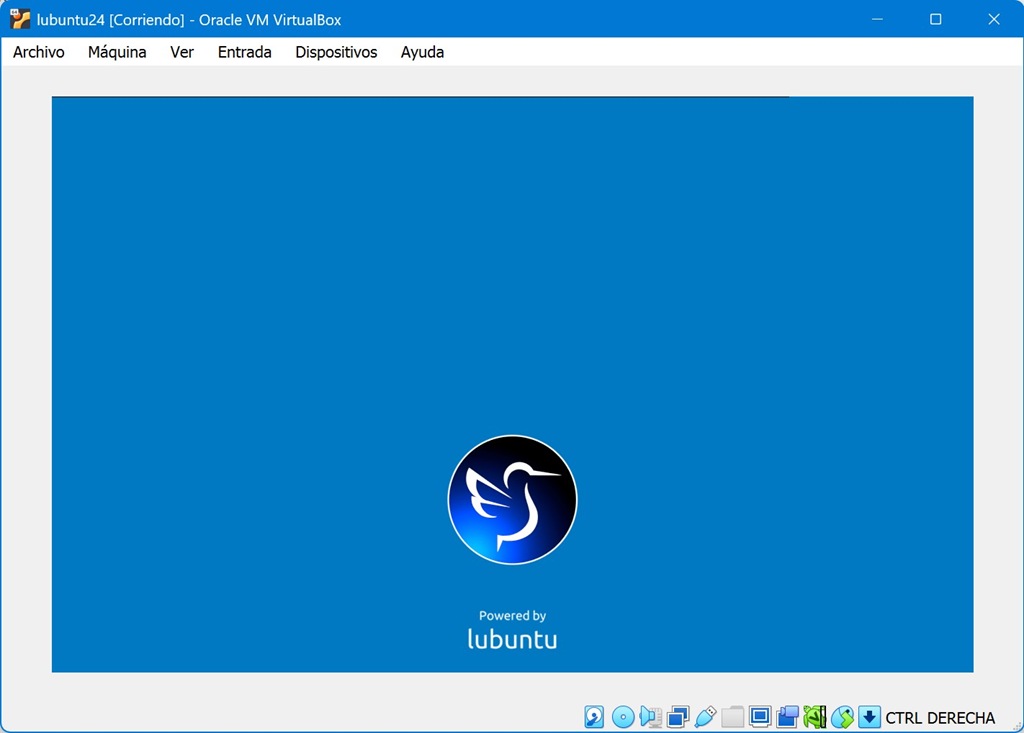Viewport: 1024px width, 733px height.
Task: Open the Ayuda menu
Action: 422,52
